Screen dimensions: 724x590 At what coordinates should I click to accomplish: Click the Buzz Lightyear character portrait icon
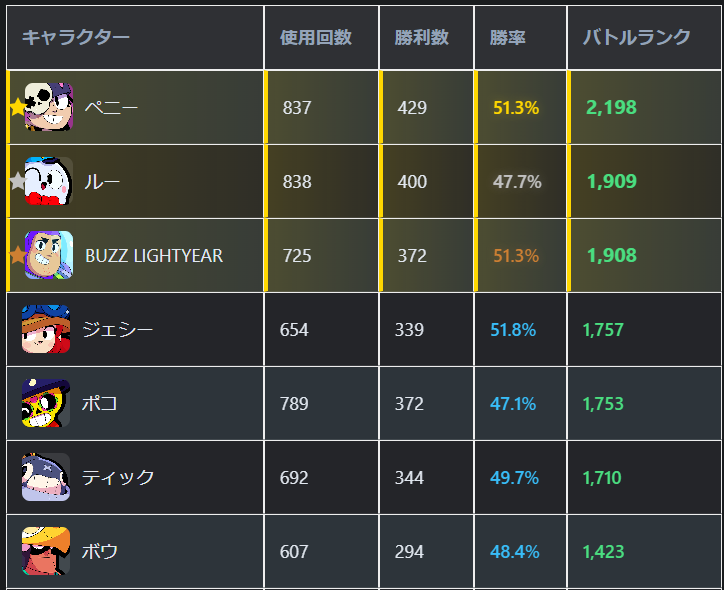point(49,255)
